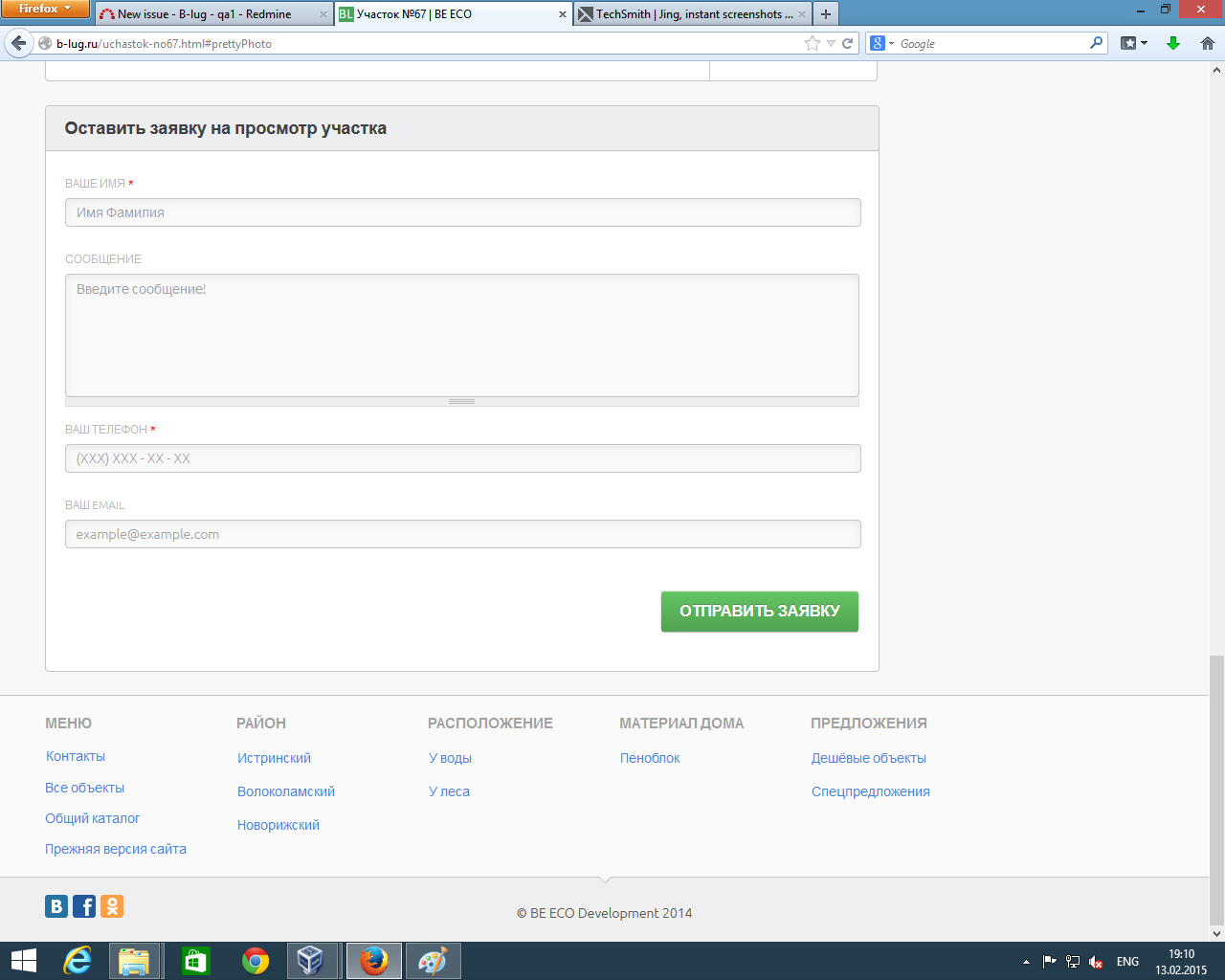
Task: Click the browser back arrow button
Action: tap(18, 43)
